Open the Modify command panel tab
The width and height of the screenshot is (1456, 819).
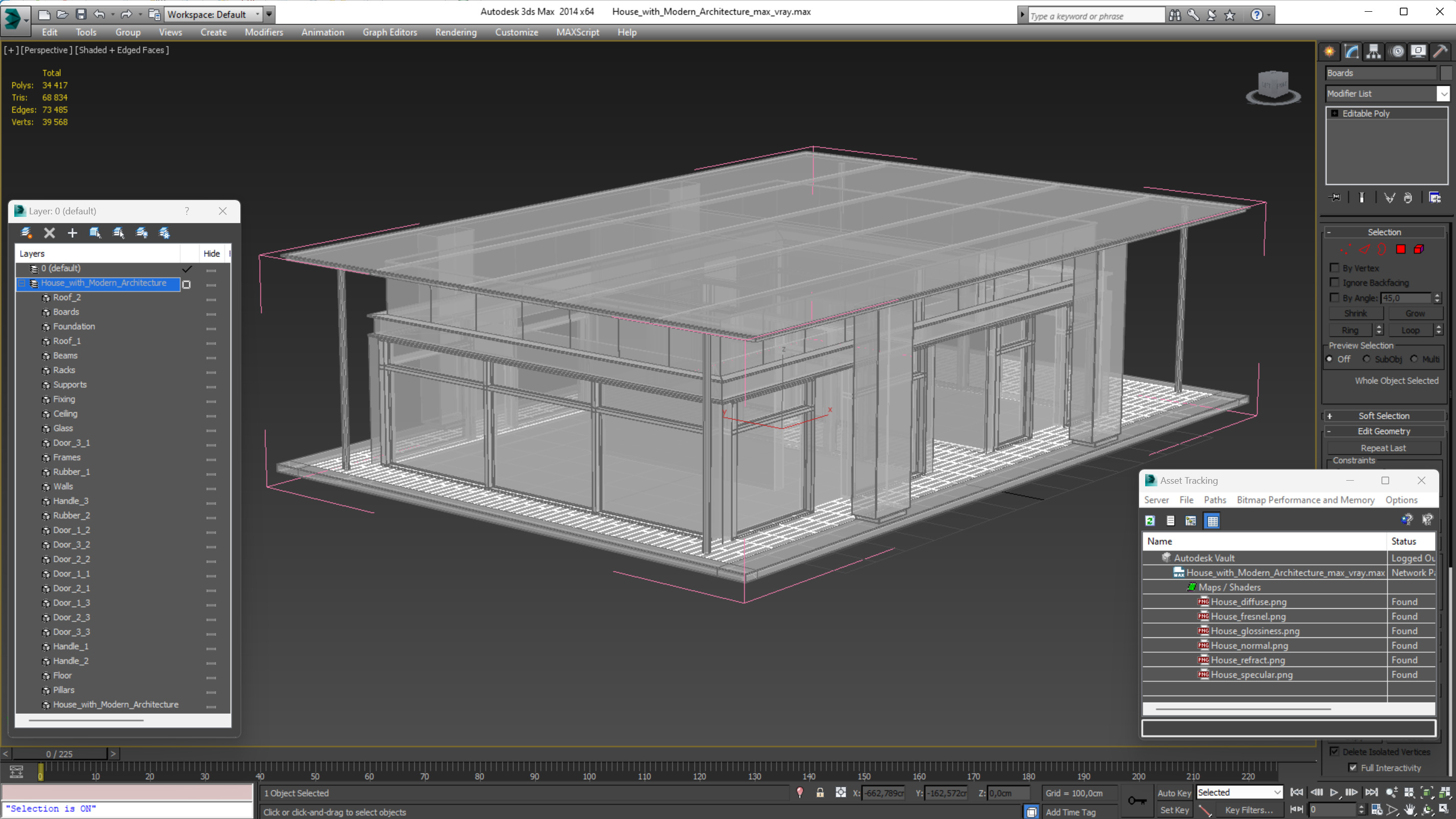point(1351,52)
